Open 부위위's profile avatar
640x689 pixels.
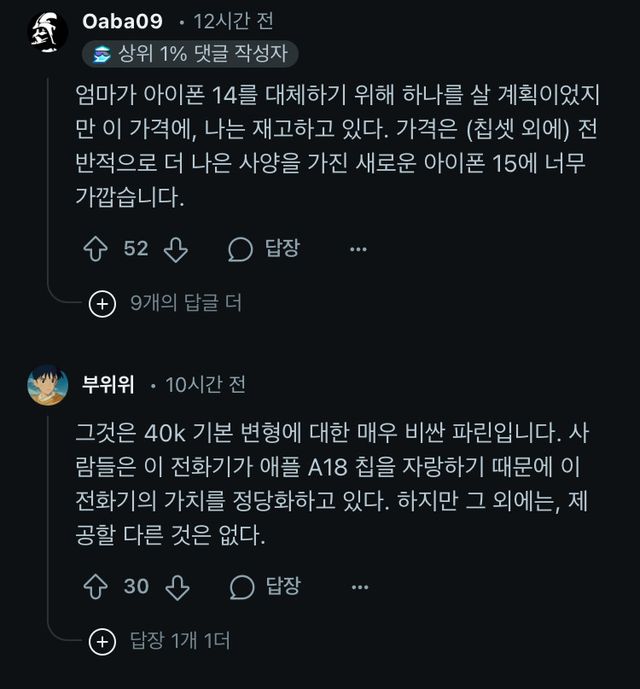pyautogui.click(x=48, y=384)
